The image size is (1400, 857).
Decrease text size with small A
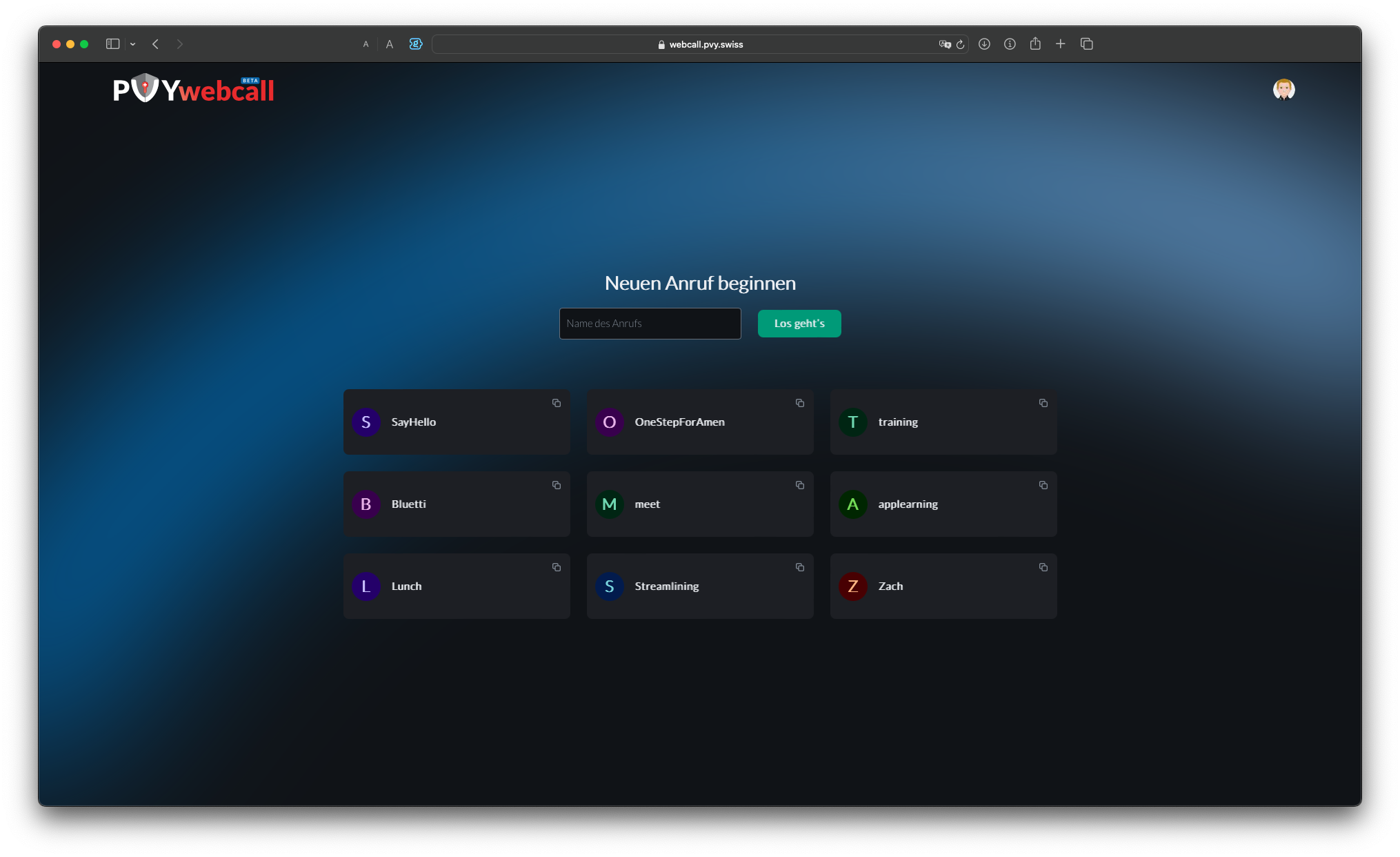(x=366, y=44)
